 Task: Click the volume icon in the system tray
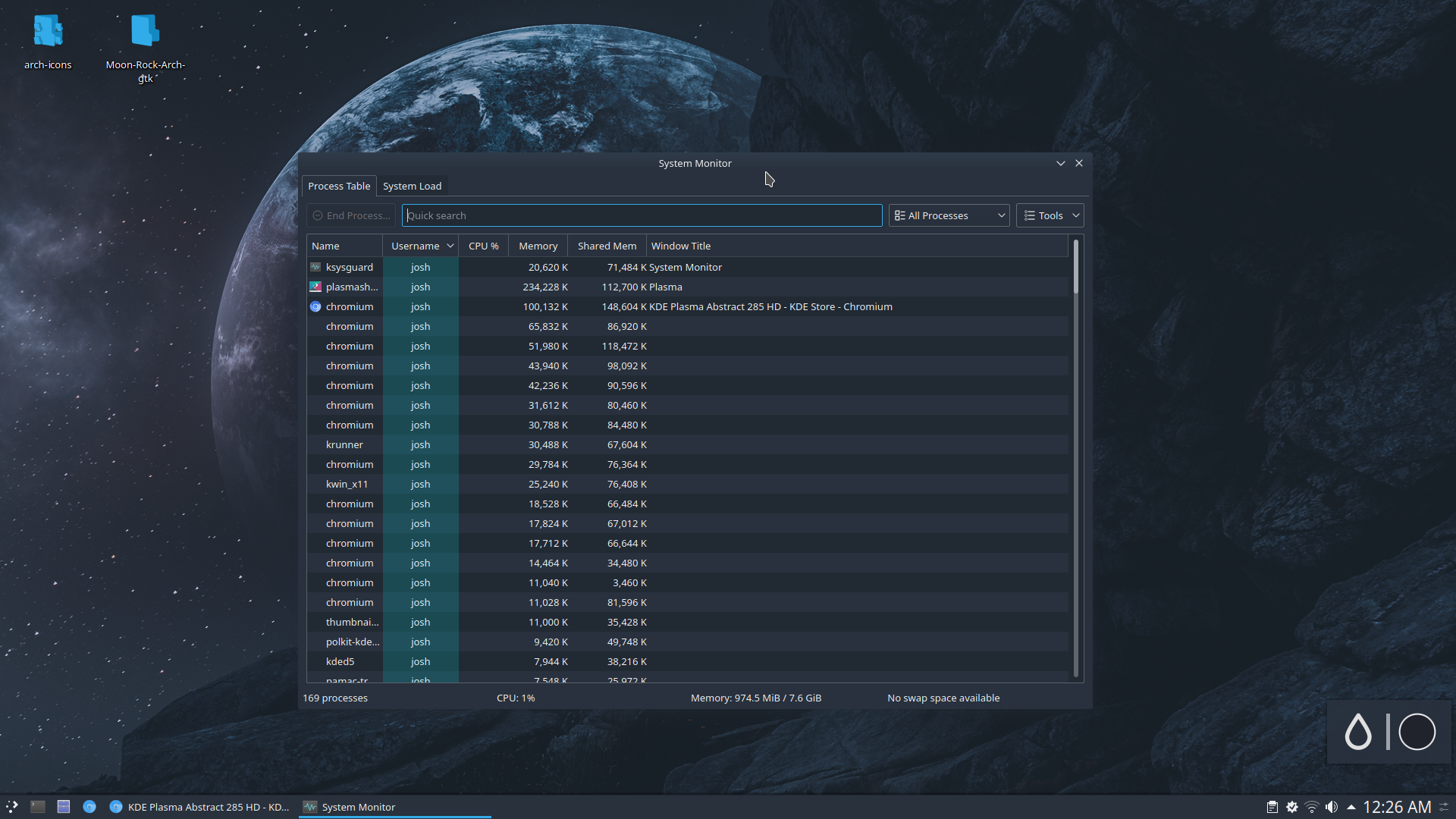point(1332,807)
